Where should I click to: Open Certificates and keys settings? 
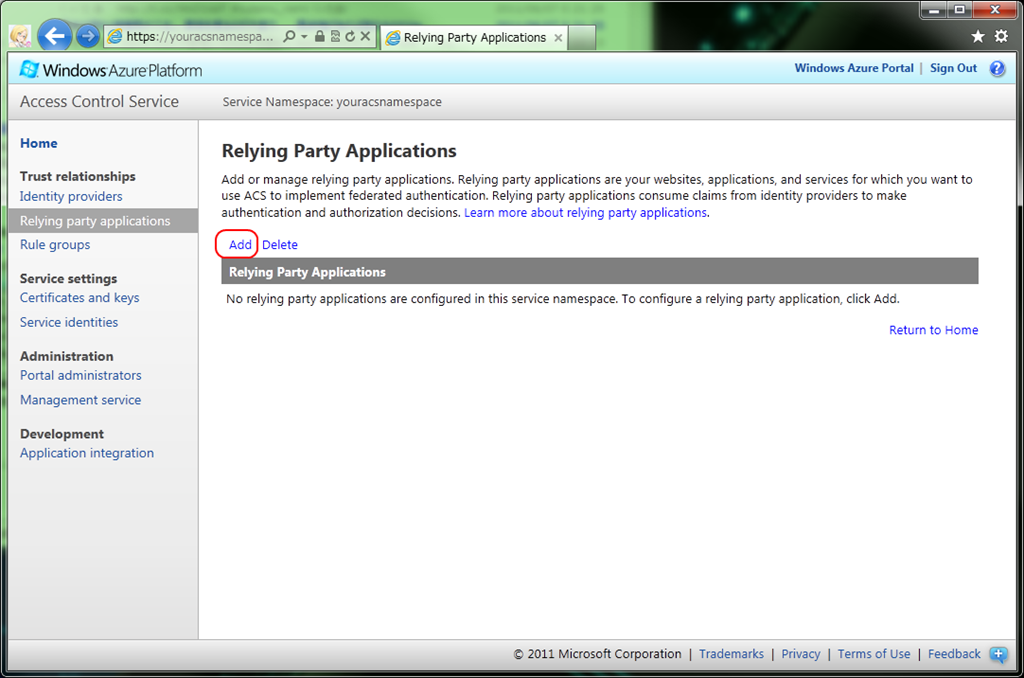pos(80,298)
